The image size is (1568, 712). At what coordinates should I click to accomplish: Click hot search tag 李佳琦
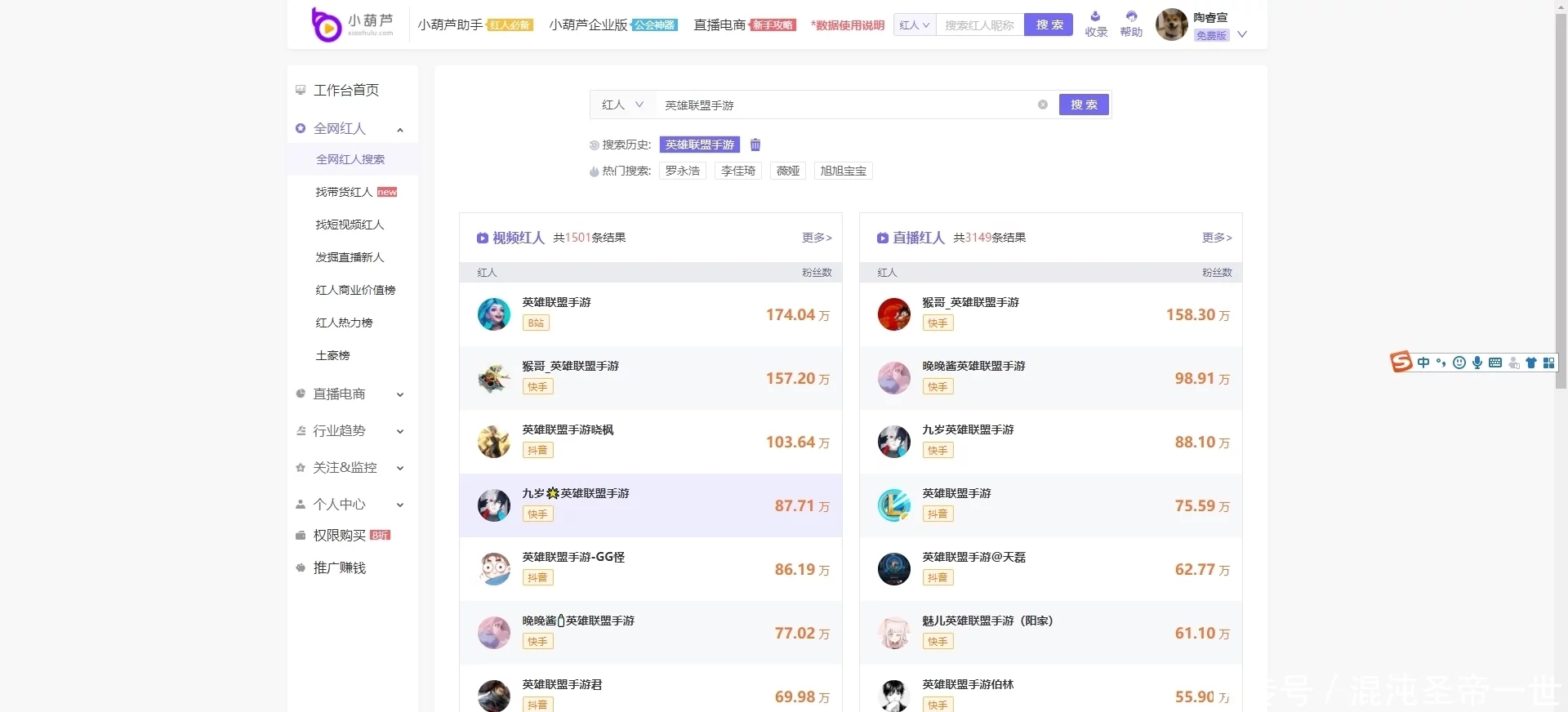pyautogui.click(x=738, y=171)
